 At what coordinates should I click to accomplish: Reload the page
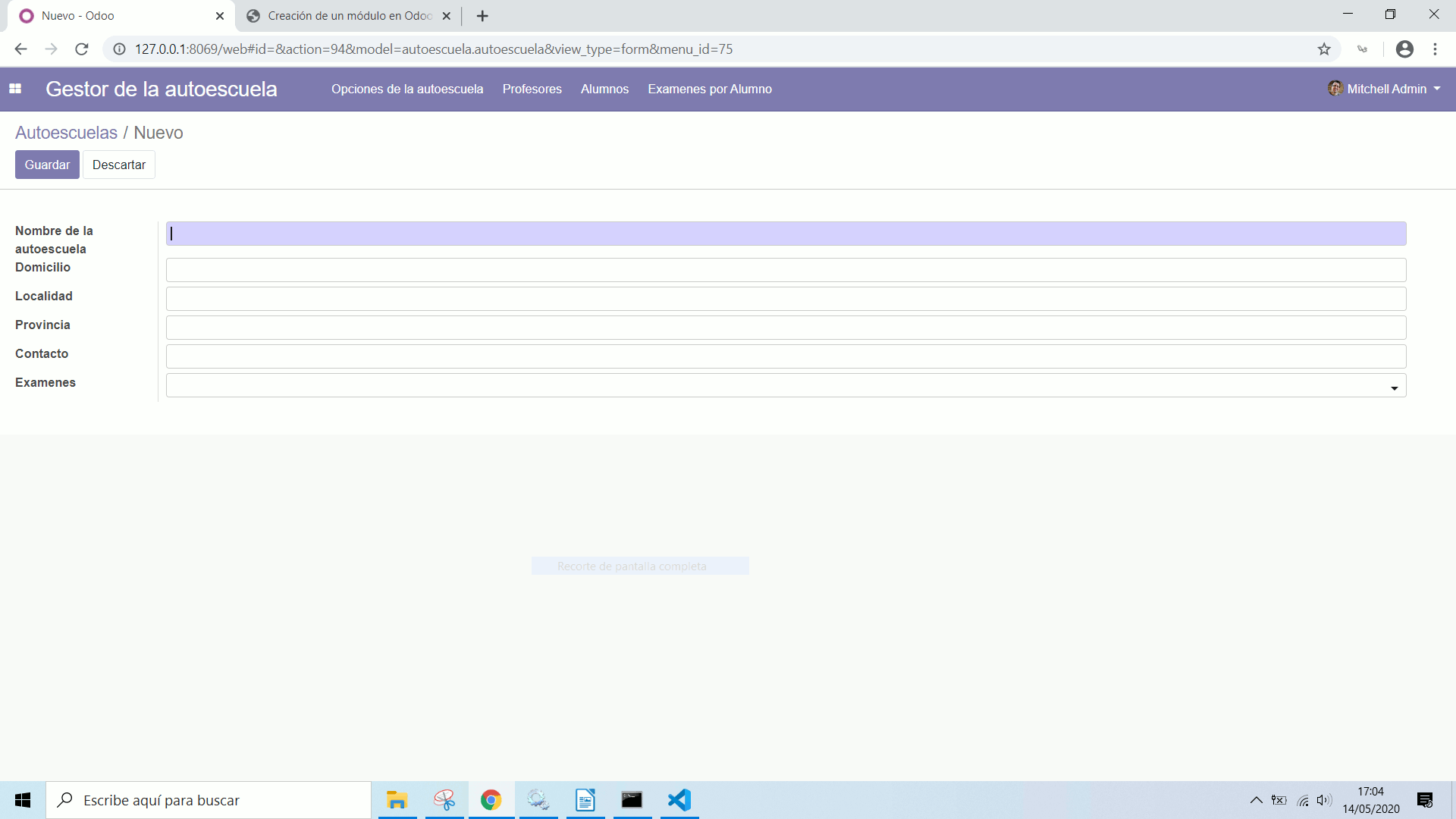81,49
